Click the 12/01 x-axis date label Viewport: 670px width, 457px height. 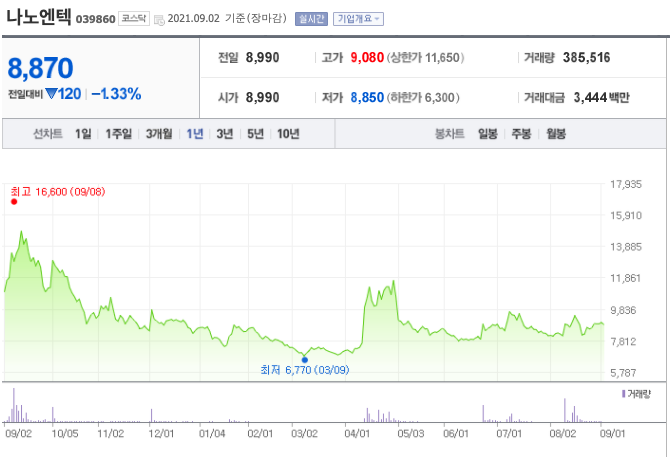(x=162, y=434)
